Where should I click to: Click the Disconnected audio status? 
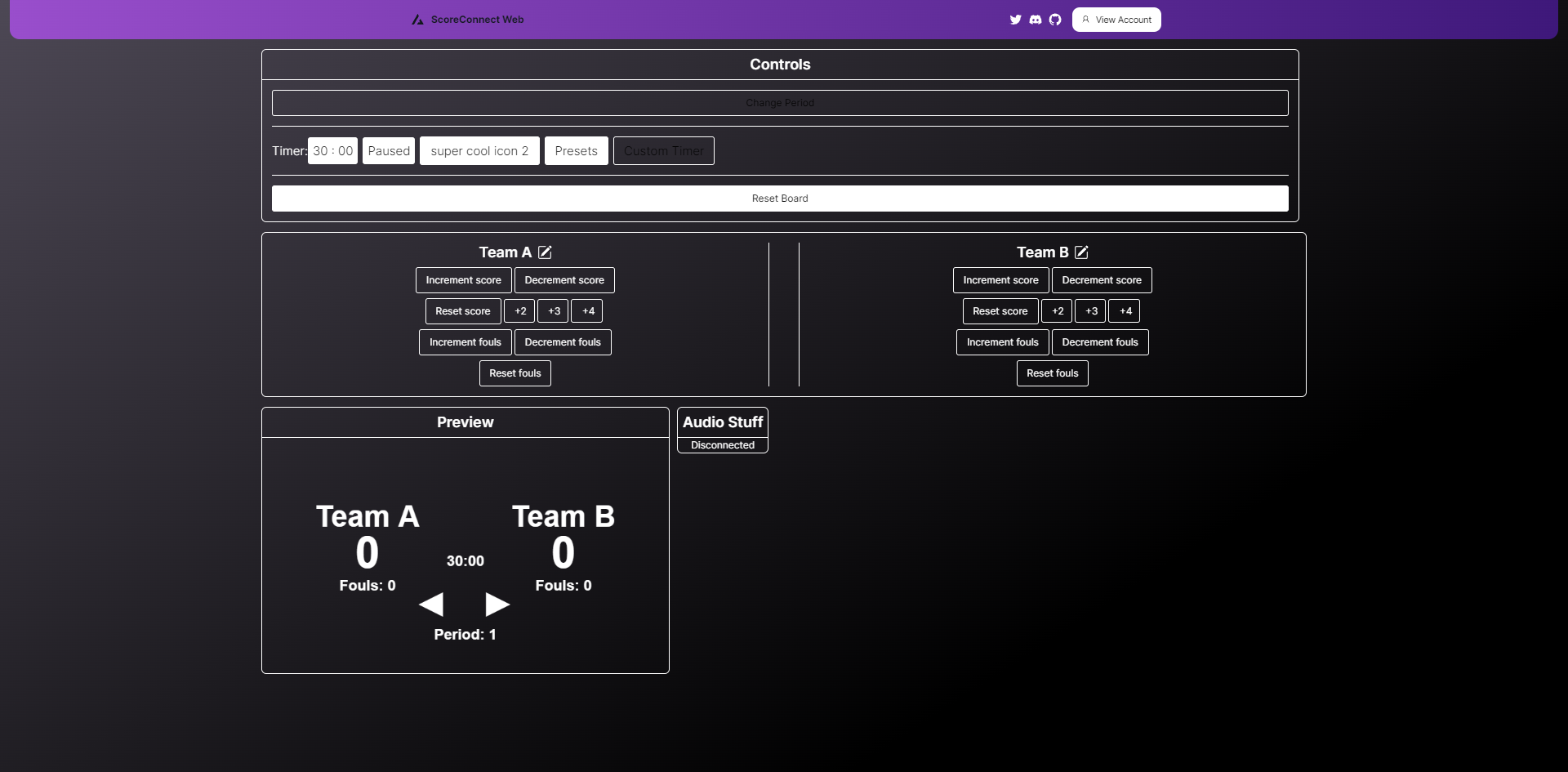[723, 445]
